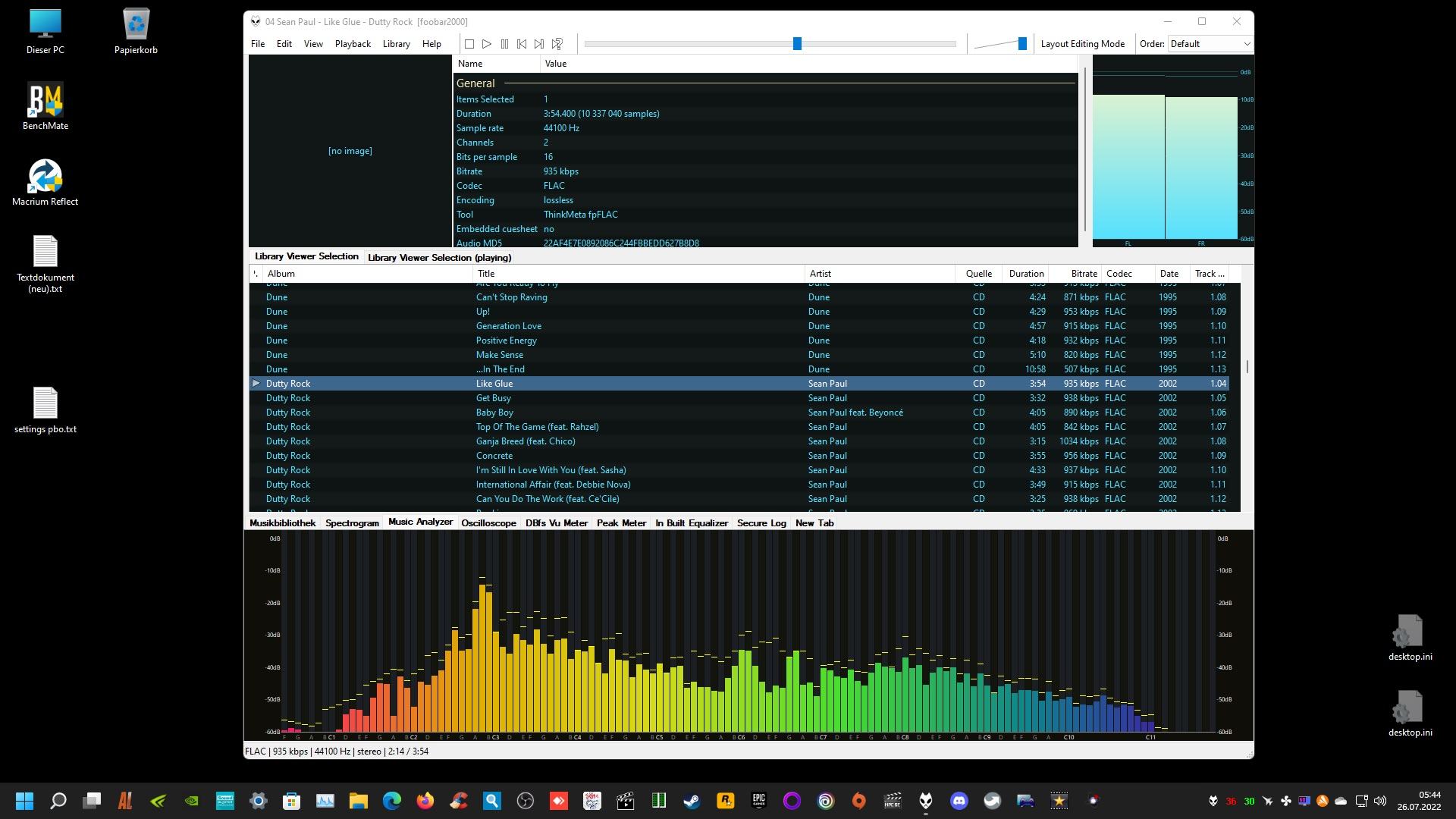Open Microsoft Edge from taskbar
The height and width of the screenshot is (819, 1456).
[392, 801]
